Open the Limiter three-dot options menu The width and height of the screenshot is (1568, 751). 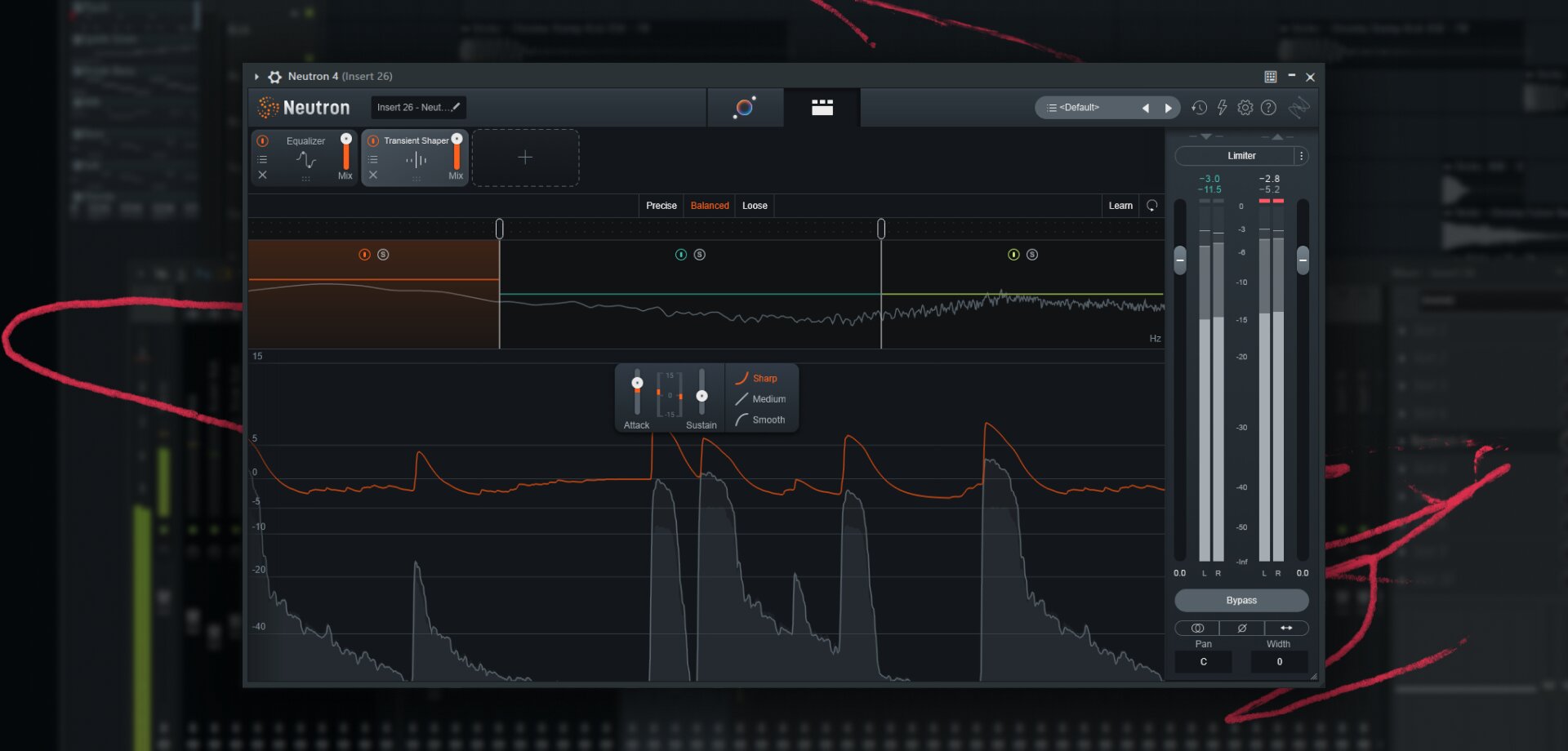(1302, 156)
